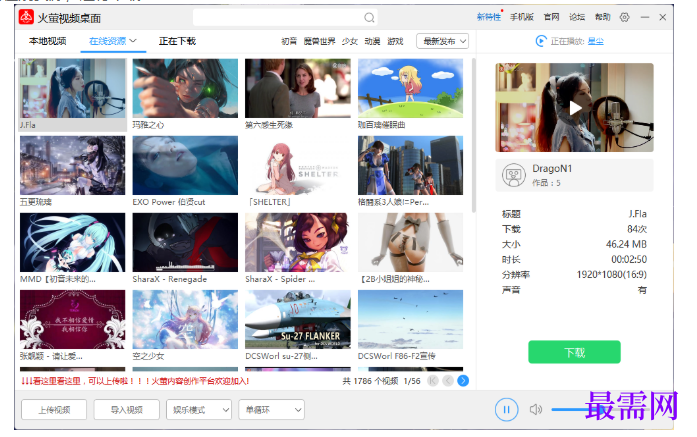Select the SharaX - Spider thumbnail
The width and height of the screenshot is (697, 437).
tap(297, 242)
